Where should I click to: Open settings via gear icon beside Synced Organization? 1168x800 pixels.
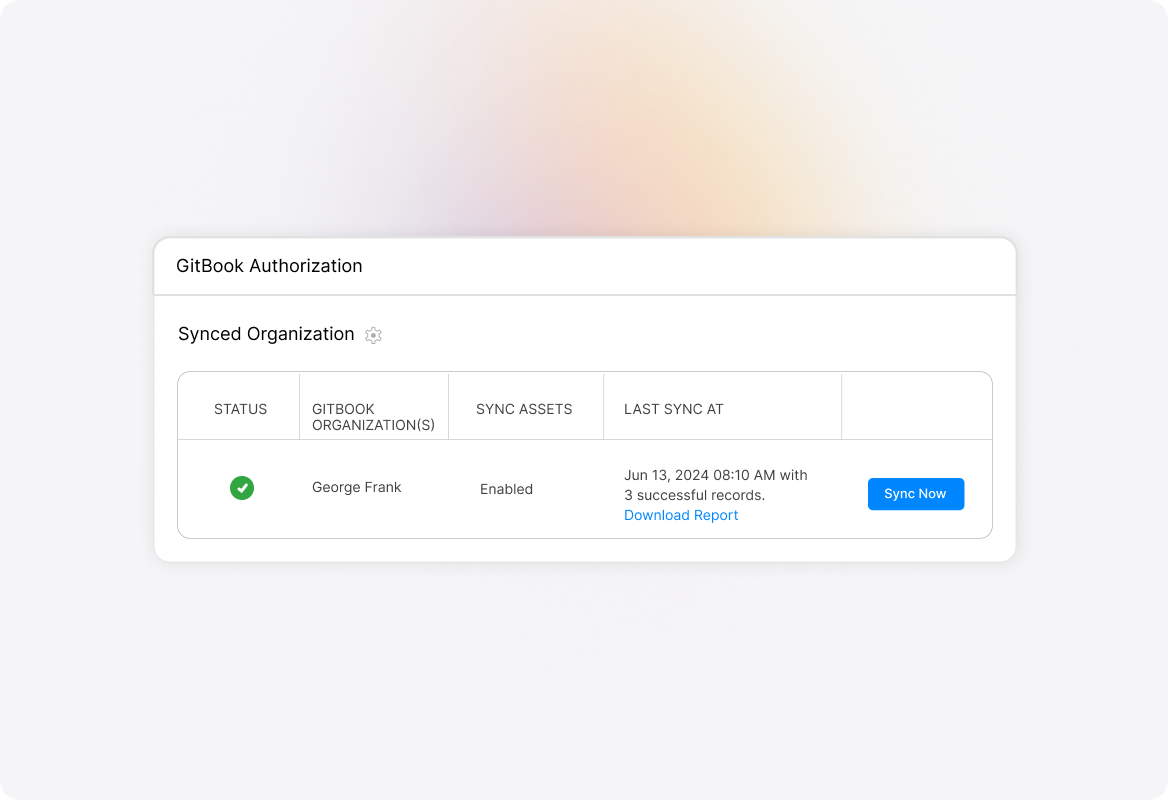tap(373, 335)
